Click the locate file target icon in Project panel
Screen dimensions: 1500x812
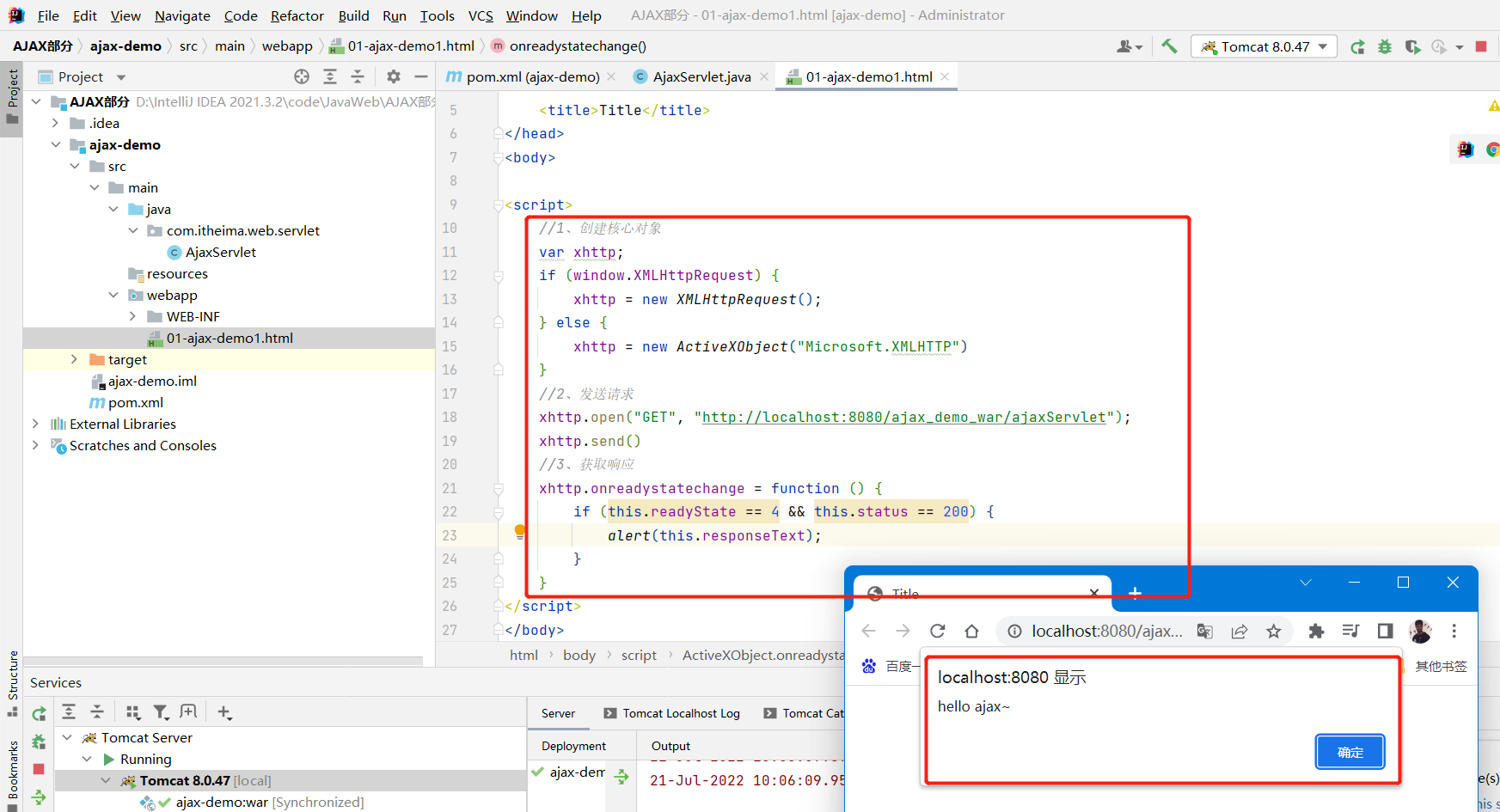click(x=302, y=76)
